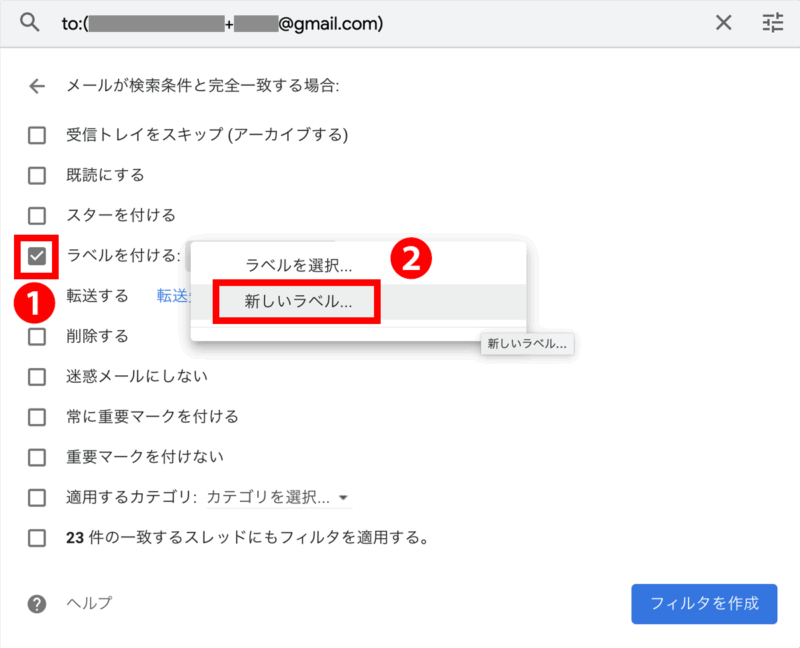Screen dimensions: 800x648
Task: Expand the カテゴリを選択 dropdown
Action: pyautogui.click(x=278, y=497)
